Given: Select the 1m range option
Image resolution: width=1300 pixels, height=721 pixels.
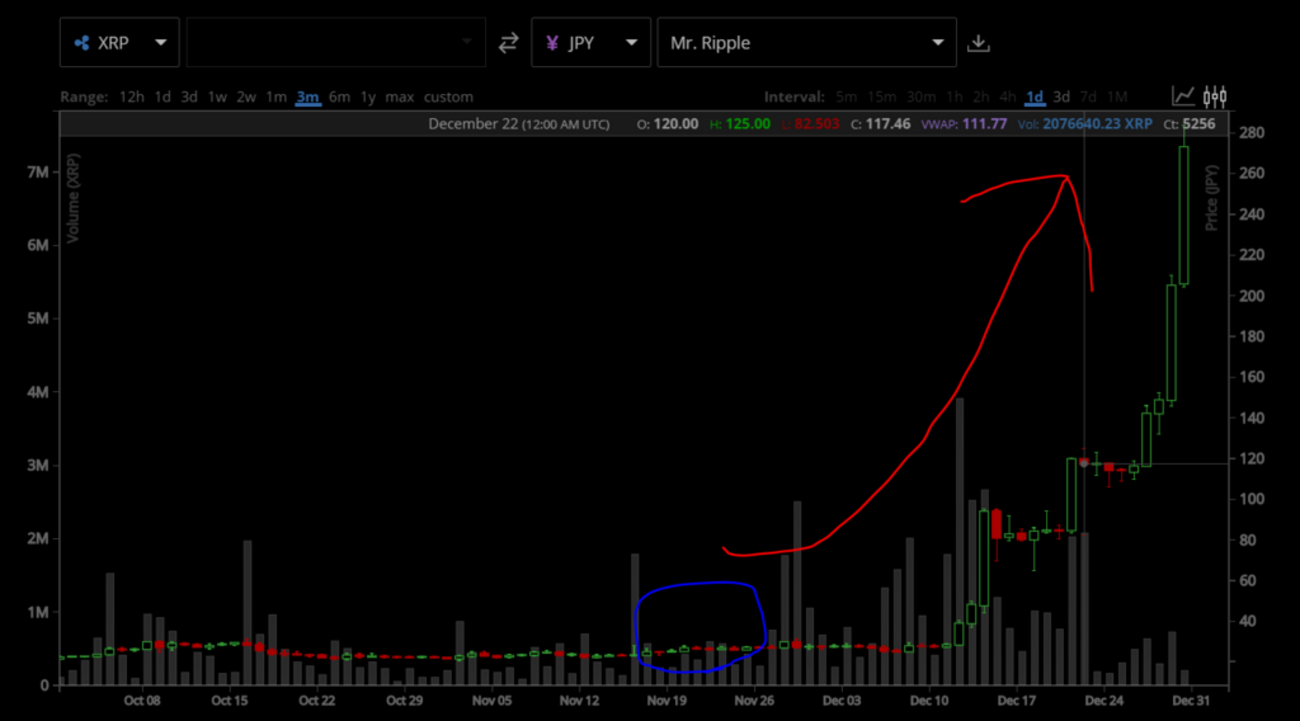Looking at the screenshot, I should (276, 97).
